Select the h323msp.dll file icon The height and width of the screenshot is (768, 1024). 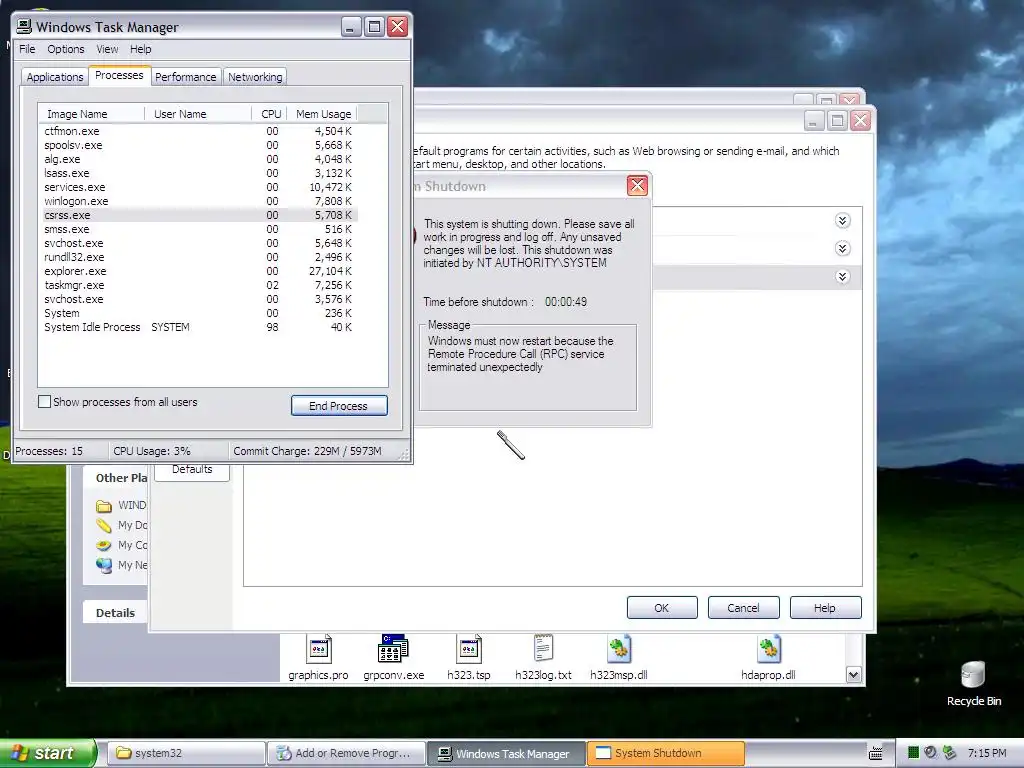(619, 650)
